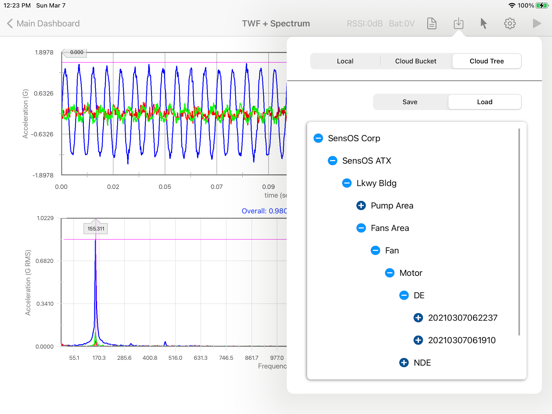Expand record 20210307061910
The width and height of the screenshot is (552, 414).
coord(418,340)
